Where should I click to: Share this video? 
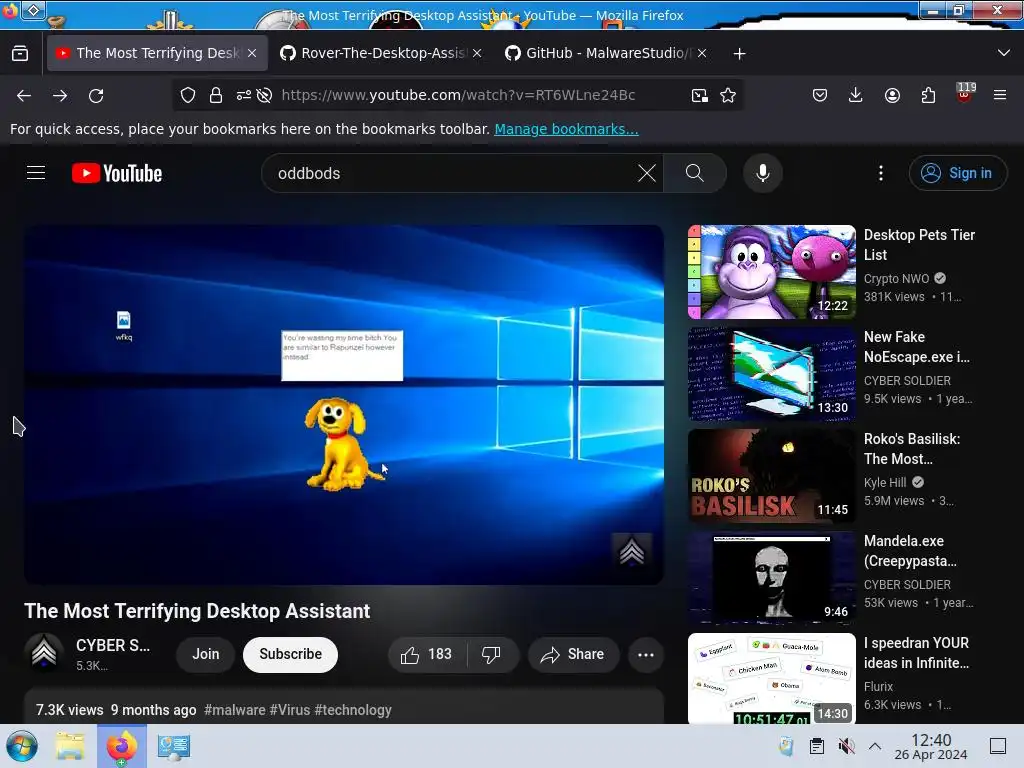573,654
